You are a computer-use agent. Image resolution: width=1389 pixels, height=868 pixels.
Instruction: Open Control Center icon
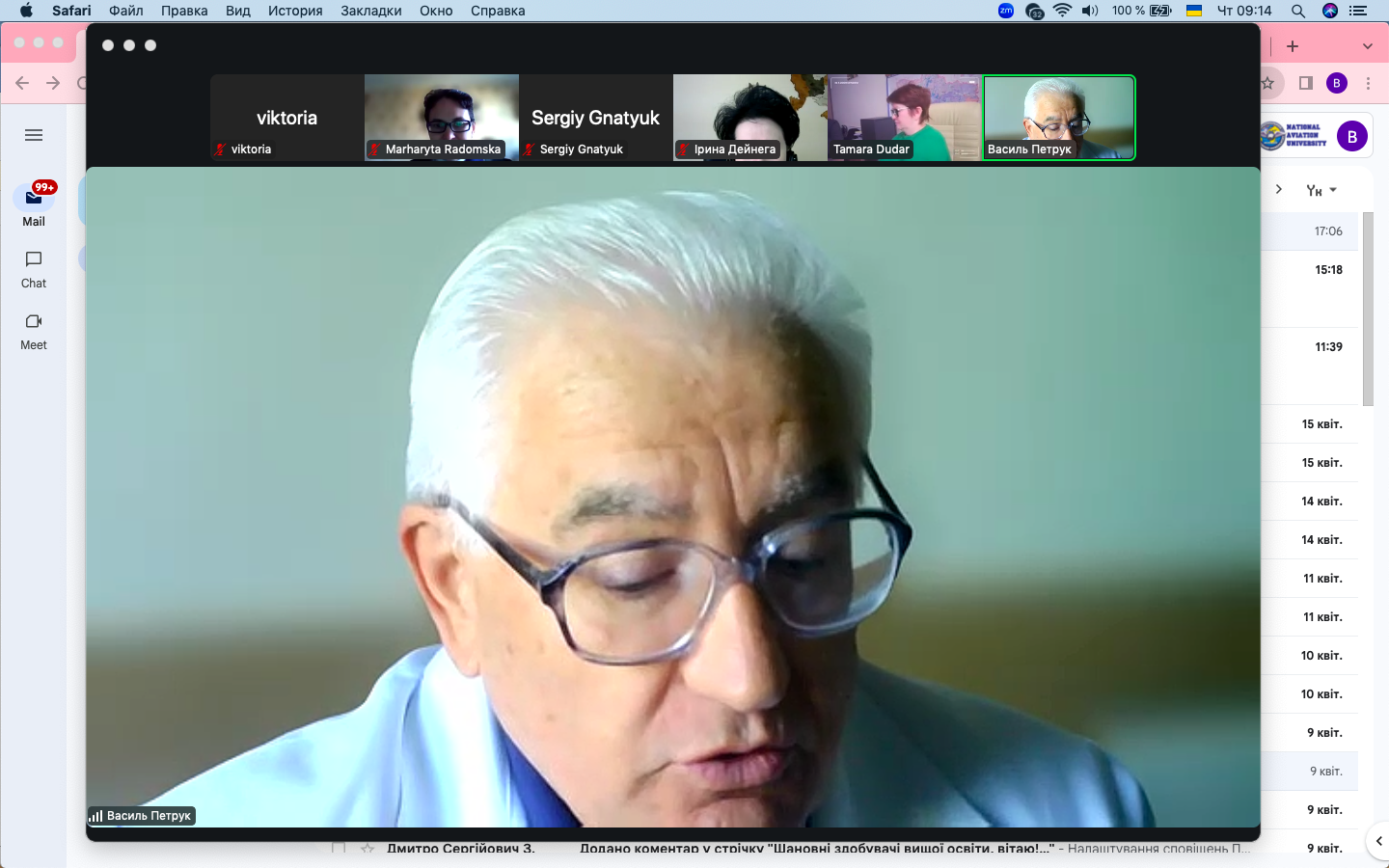[1359, 11]
